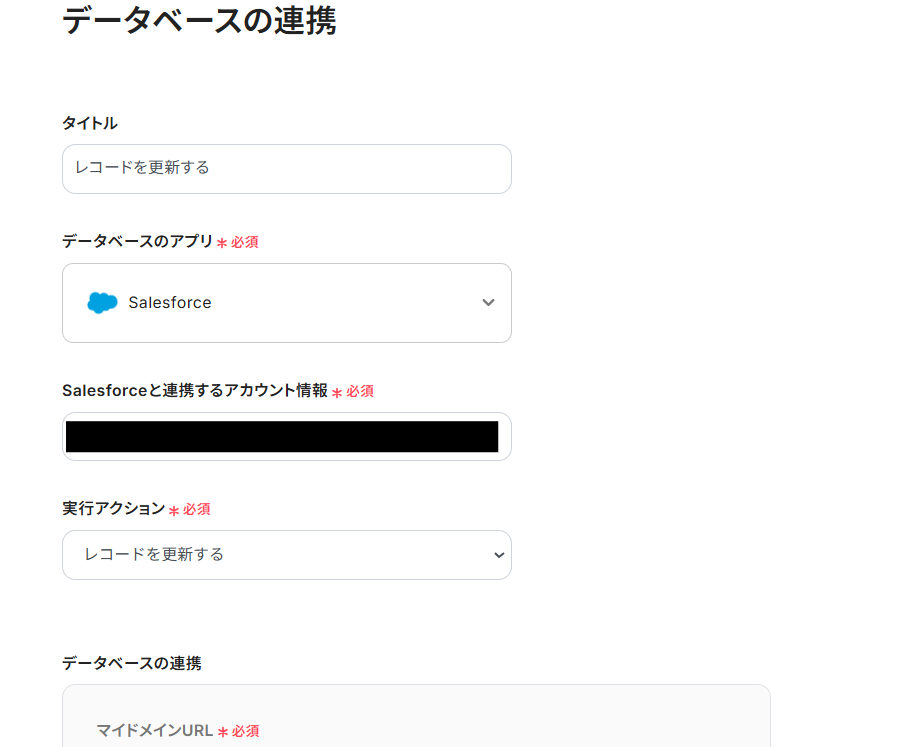The image size is (903, 747).
Task: Click the データベースのアプリ label
Action: click(x=138, y=241)
